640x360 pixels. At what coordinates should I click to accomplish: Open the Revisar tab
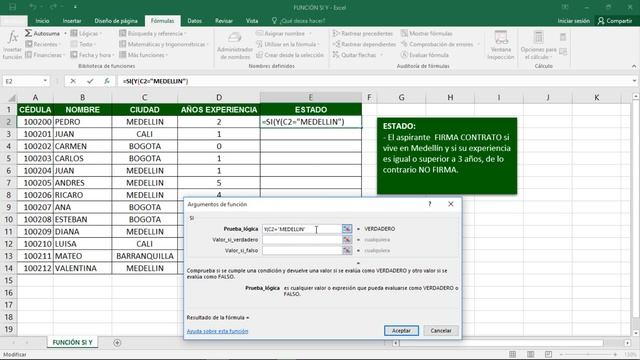pyautogui.click(x=224, y=21)
